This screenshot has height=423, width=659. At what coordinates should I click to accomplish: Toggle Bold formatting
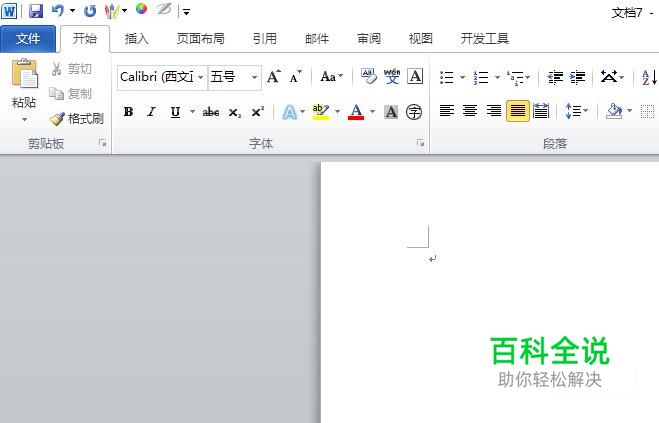click(128, 112)
